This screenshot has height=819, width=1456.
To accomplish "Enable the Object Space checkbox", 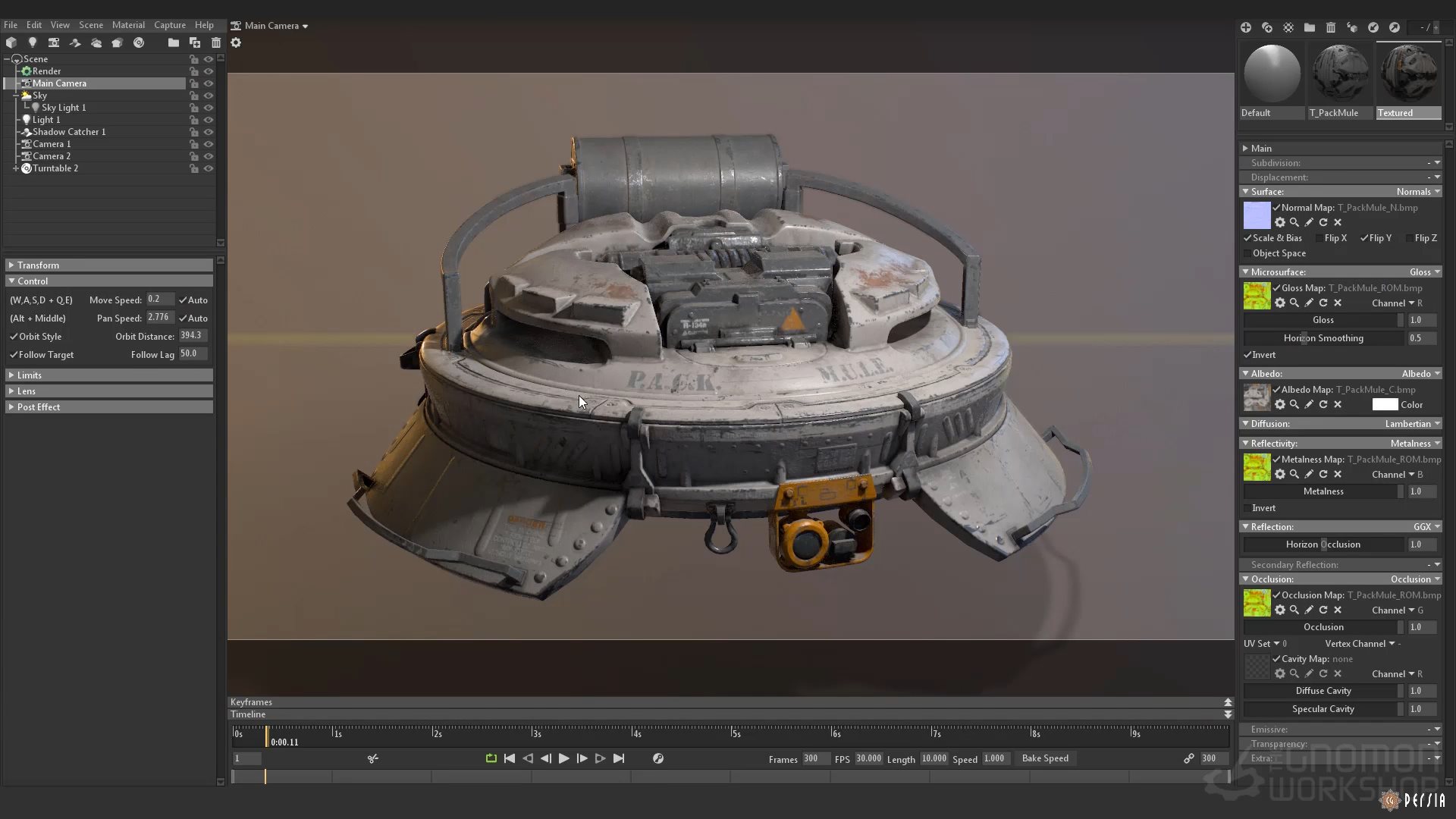I will 1247,253.
